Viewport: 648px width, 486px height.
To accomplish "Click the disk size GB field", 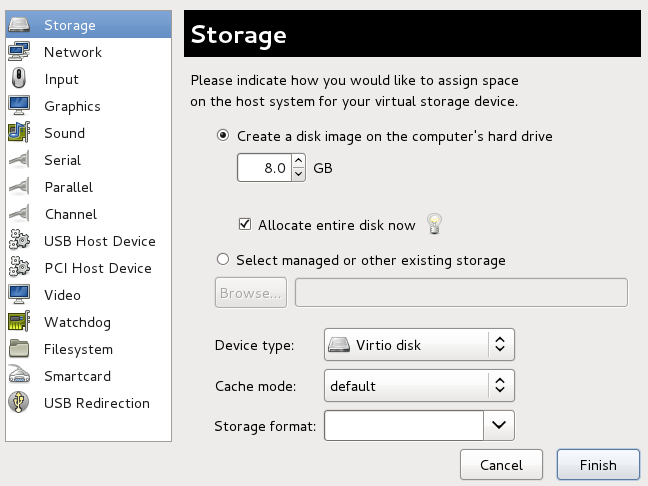I will [263, 168].
